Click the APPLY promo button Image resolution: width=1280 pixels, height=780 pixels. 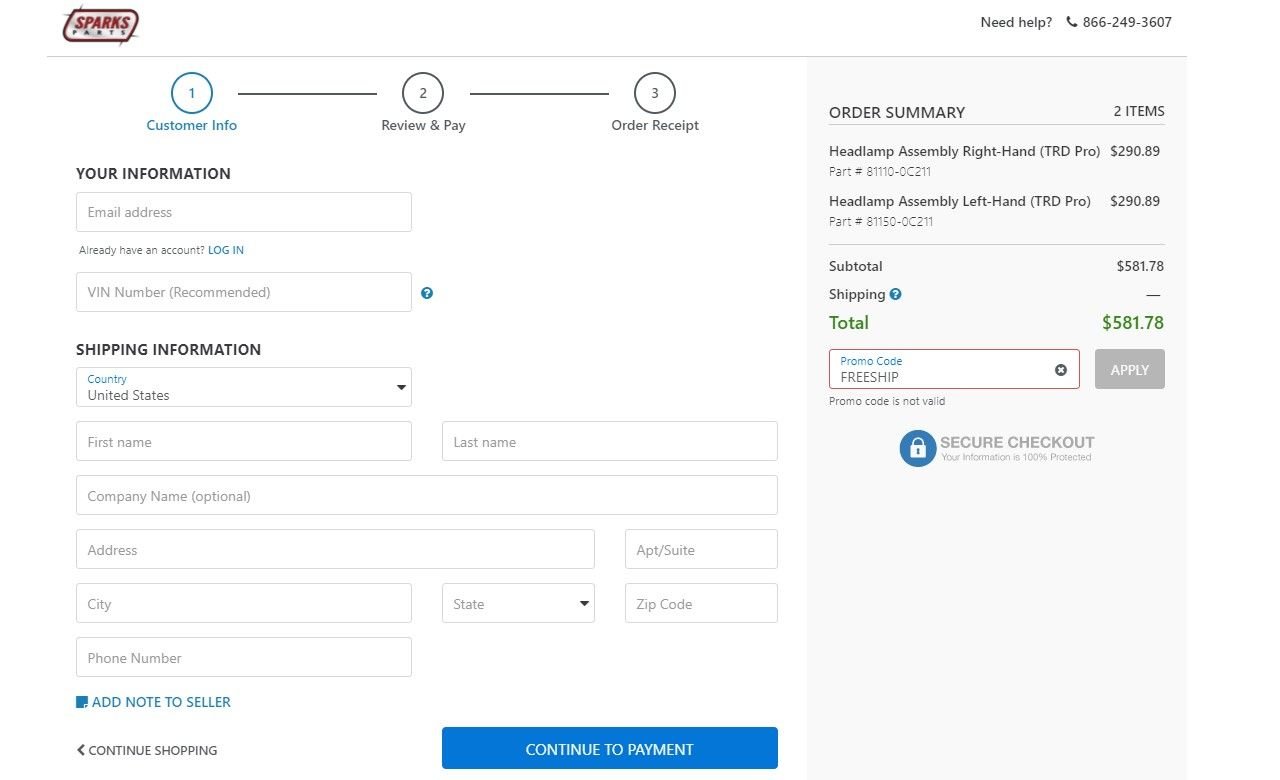click(x=1130, y=369)
